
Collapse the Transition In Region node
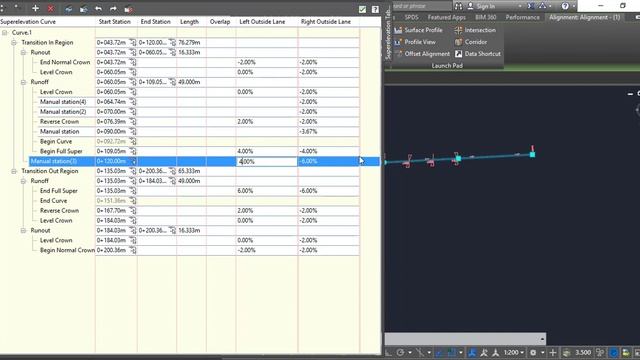tap(14, 42)
